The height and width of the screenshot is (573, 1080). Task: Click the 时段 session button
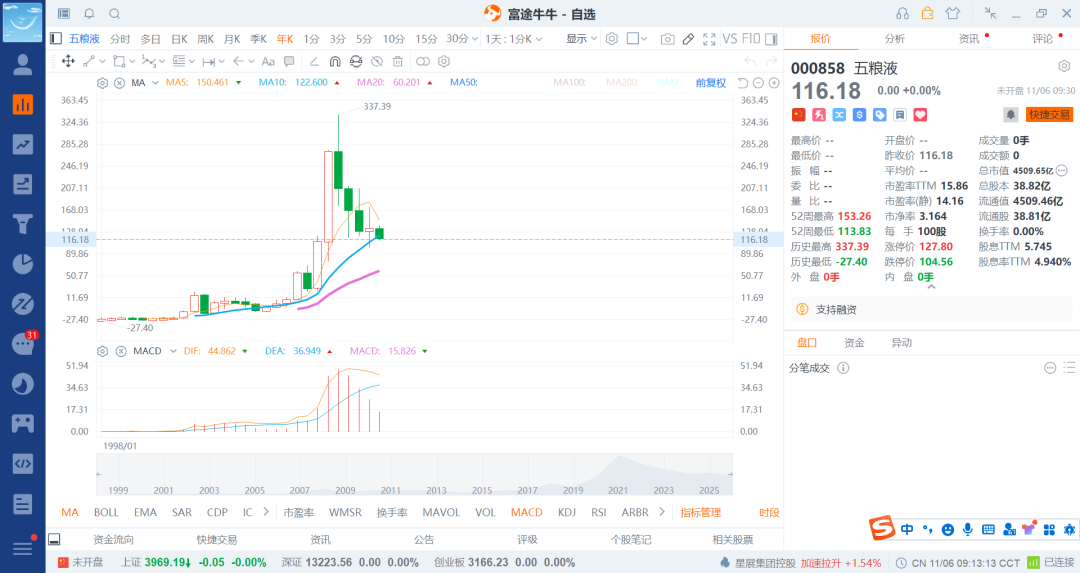(769, 512)
